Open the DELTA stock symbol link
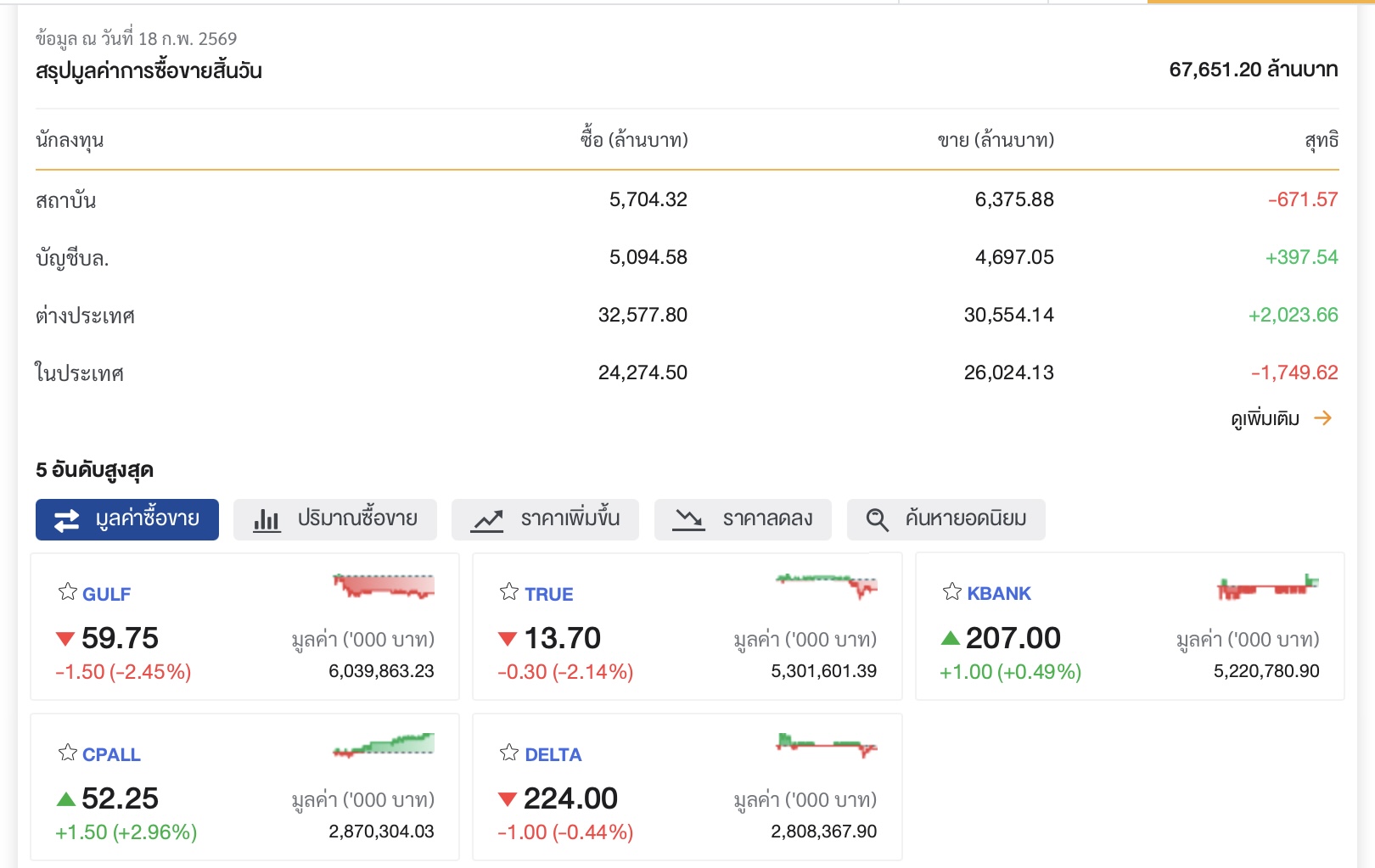The height and width of the screenshot is (868, 1375). (x=553, y=754)
